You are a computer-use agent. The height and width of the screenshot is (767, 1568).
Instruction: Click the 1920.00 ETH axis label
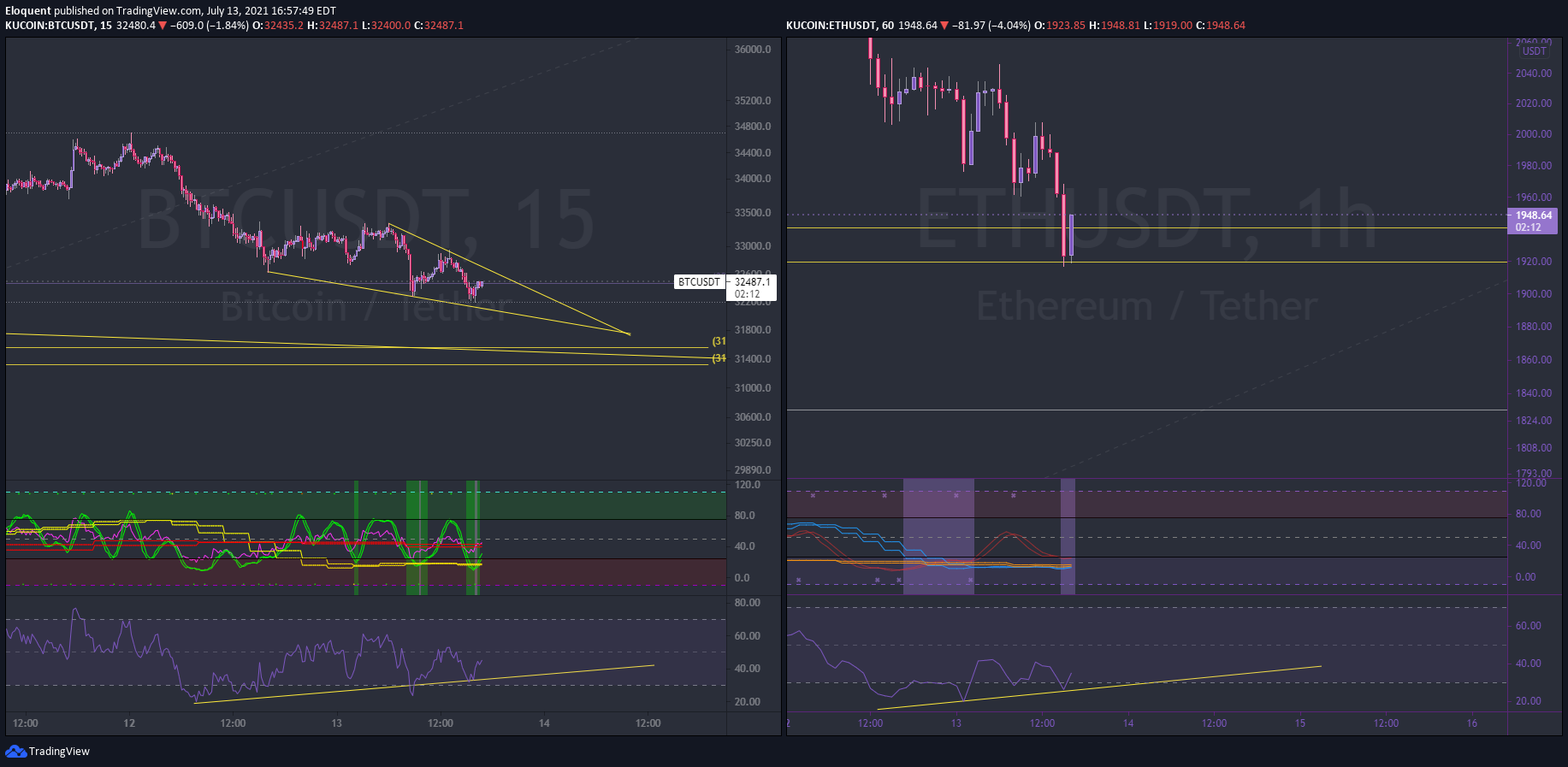pyautogui.click(x=1534, y=262)
